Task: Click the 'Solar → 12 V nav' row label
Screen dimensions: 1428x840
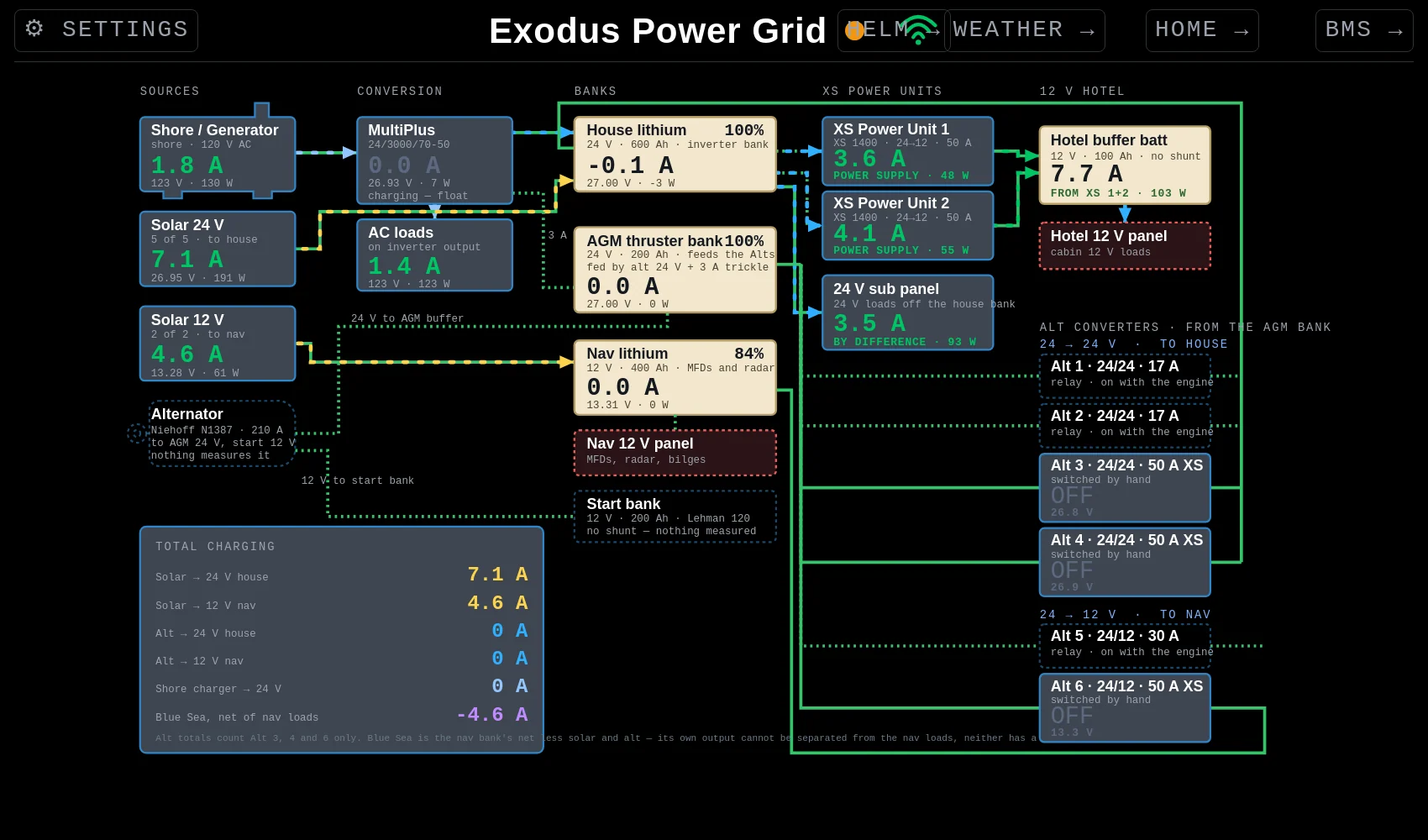Action: (x=206, y=606)
